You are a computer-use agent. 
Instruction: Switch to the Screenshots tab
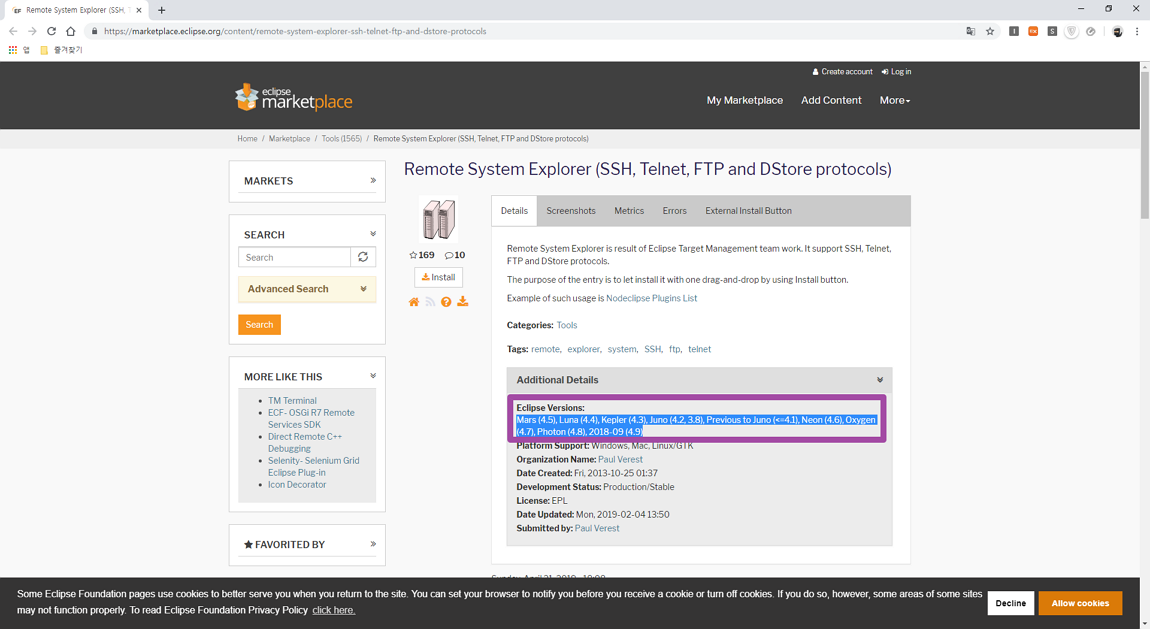pos(571,211)
